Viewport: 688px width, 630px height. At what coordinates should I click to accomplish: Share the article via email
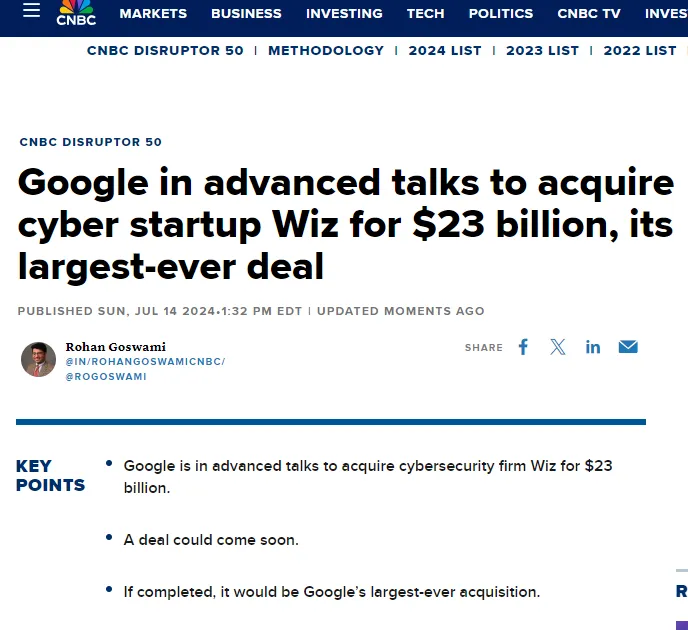628,347
